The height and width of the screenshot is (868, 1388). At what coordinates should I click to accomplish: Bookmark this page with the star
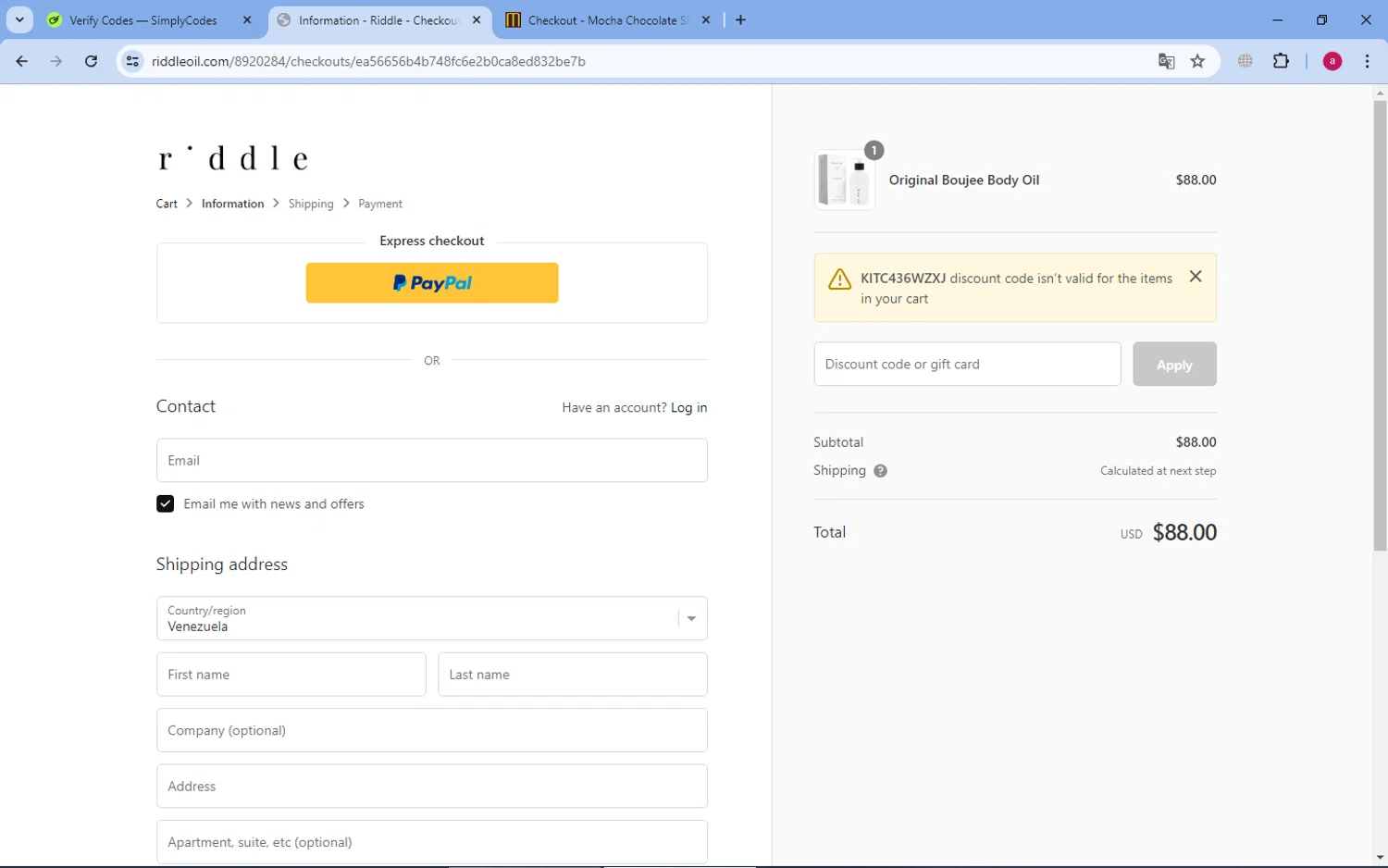1197,61
